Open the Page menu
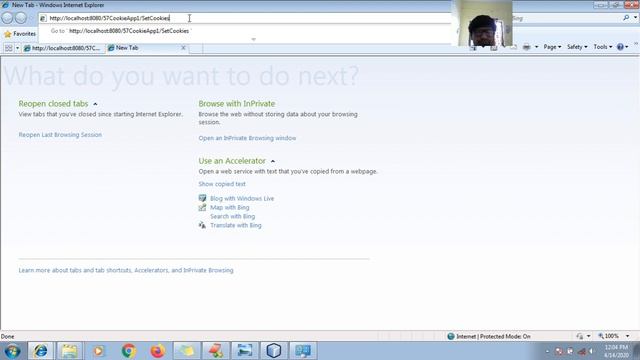Viewport: 640px width, 360px height. coord(552,47)
